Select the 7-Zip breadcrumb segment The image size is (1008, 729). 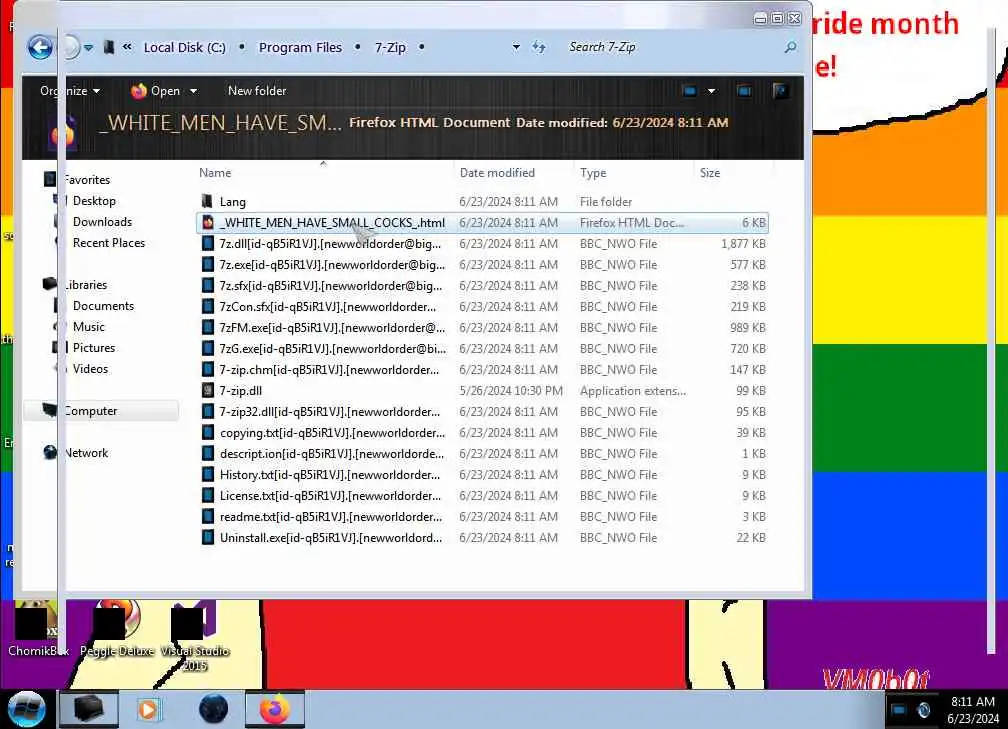(x=390, y=48)
